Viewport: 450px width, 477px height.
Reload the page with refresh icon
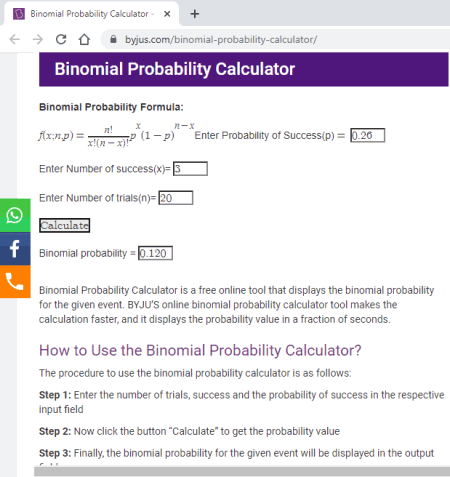coord(61,39)
